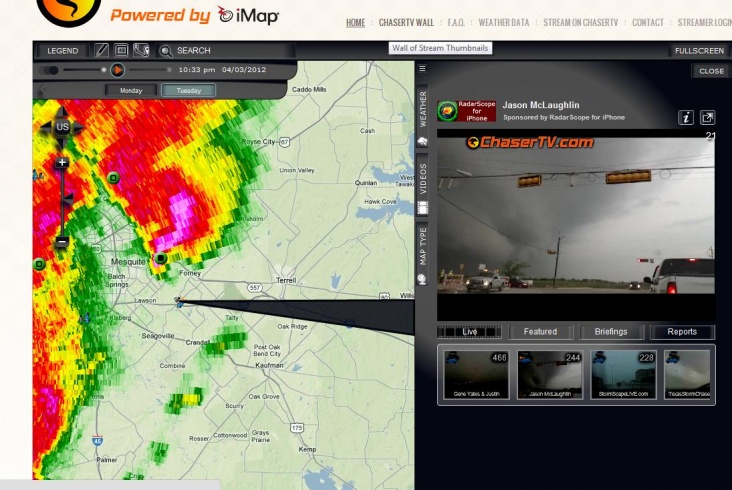Viewport: 732px width, 490px height.
Task: Select the draw pencil tool icon
Action: (x=101, y=50)
